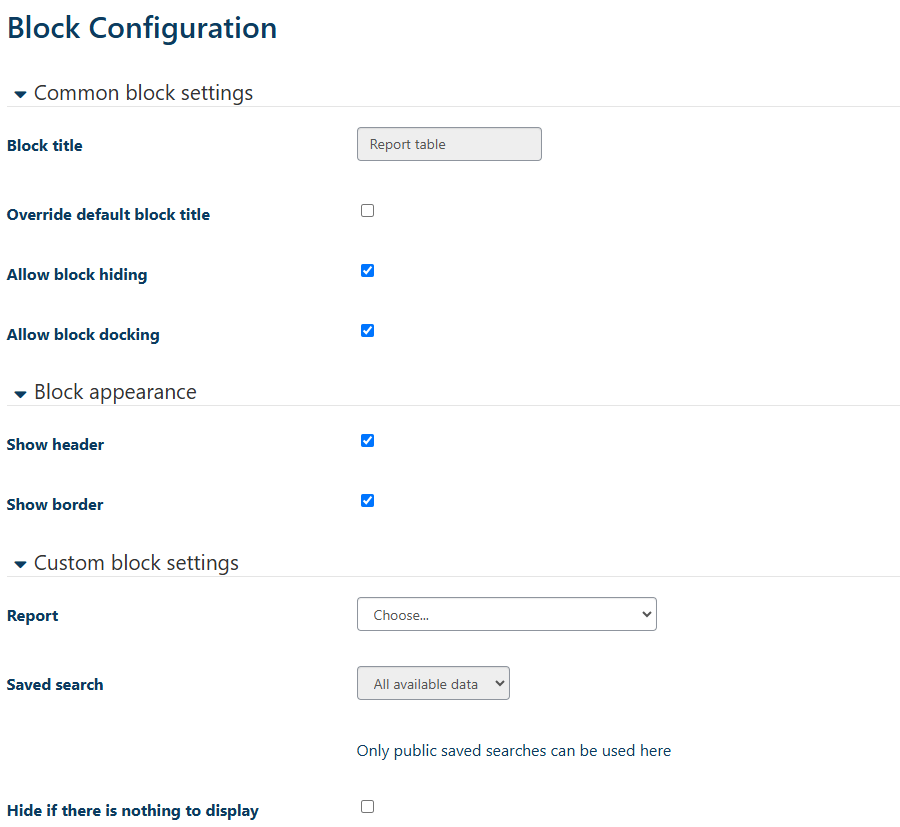This screenshot has height=827, width=900.
Task: Enable Override default block title
Action: click(367, 210)
